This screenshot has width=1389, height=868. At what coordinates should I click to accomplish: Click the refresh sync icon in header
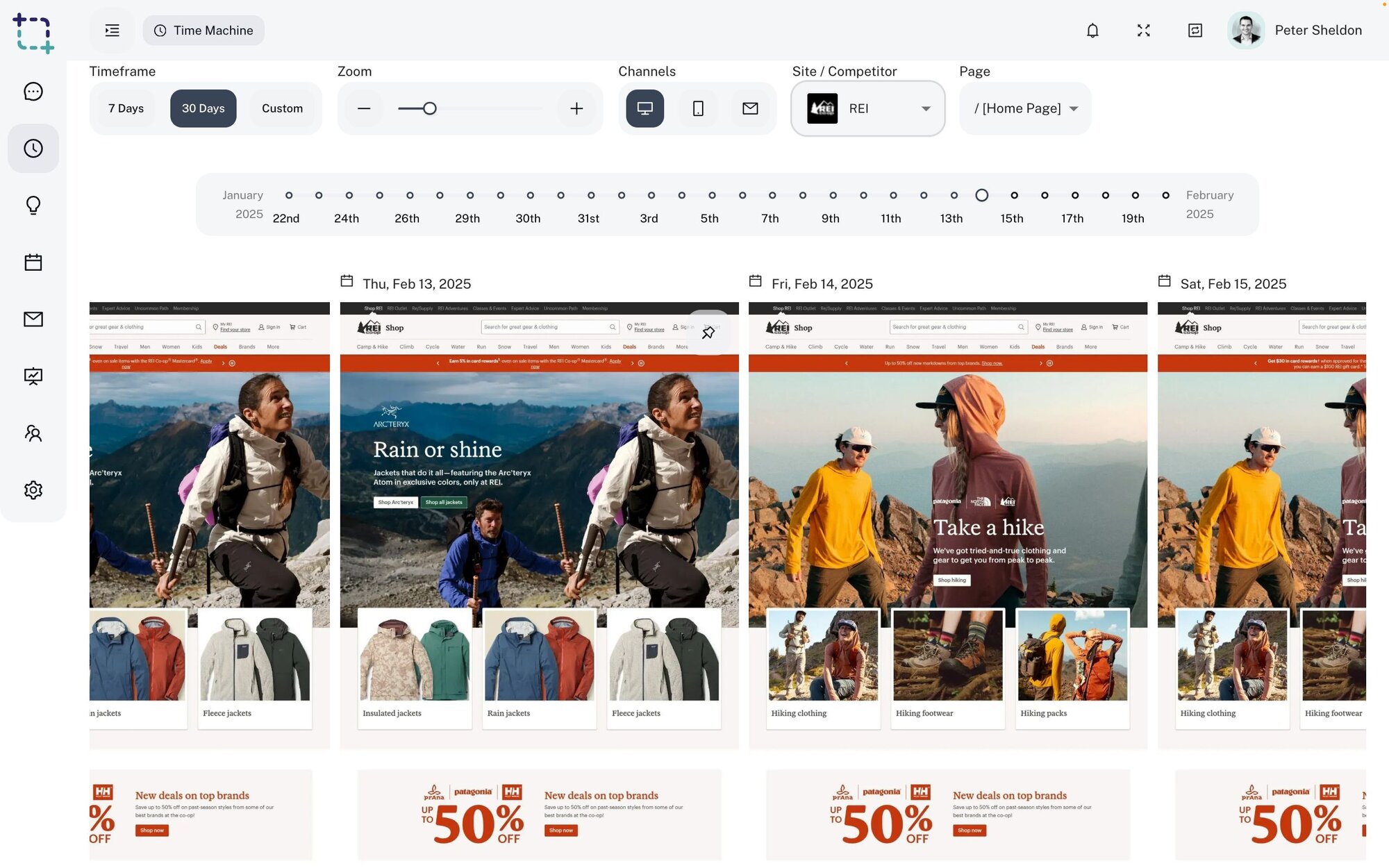[x=1195, y=31]
